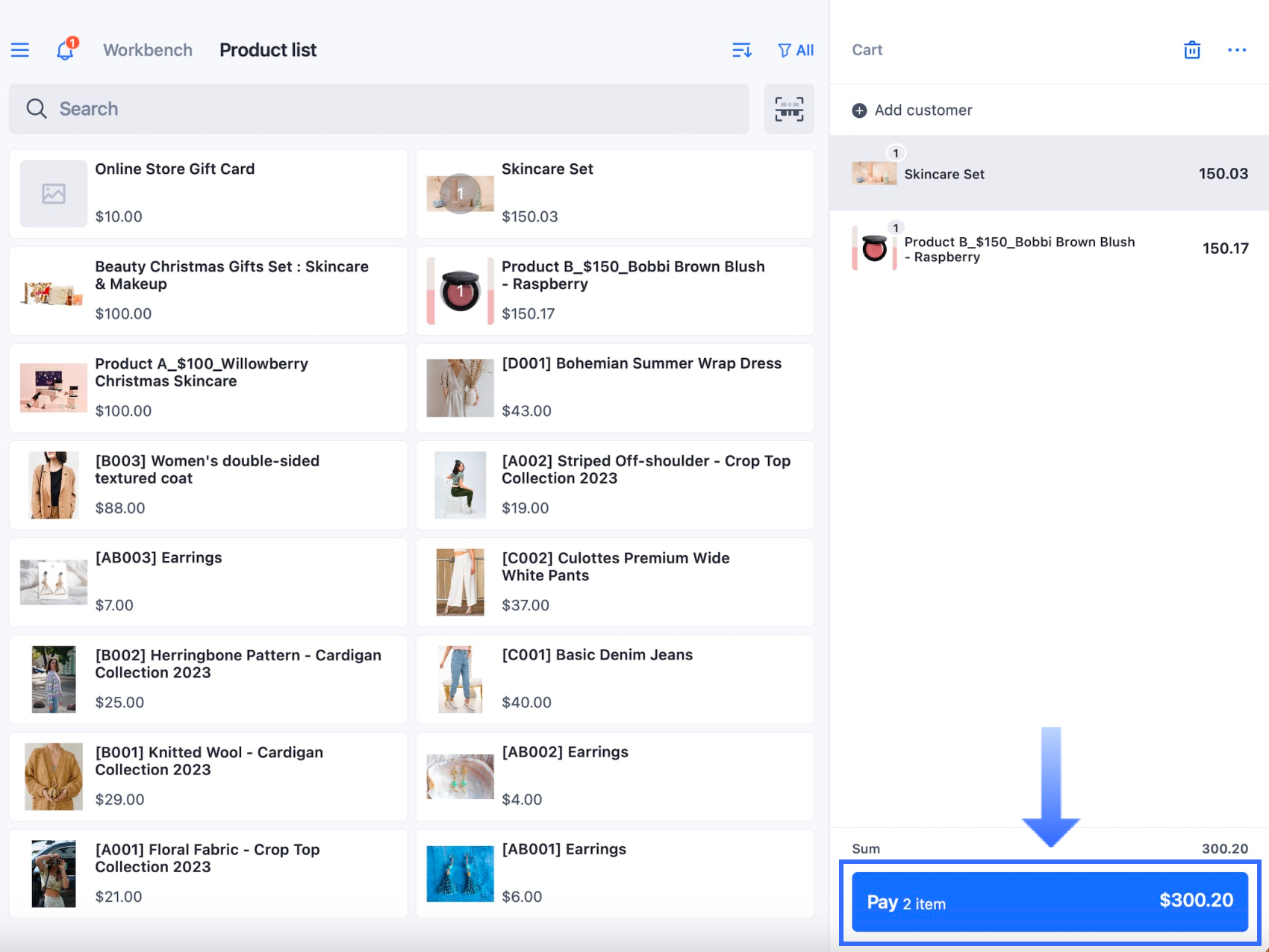Click Skincare Set thumbnail in cart
Image resolution: width=1269 pixels, height=952 pixels.
pyautogui.click(x=874, y=174)
